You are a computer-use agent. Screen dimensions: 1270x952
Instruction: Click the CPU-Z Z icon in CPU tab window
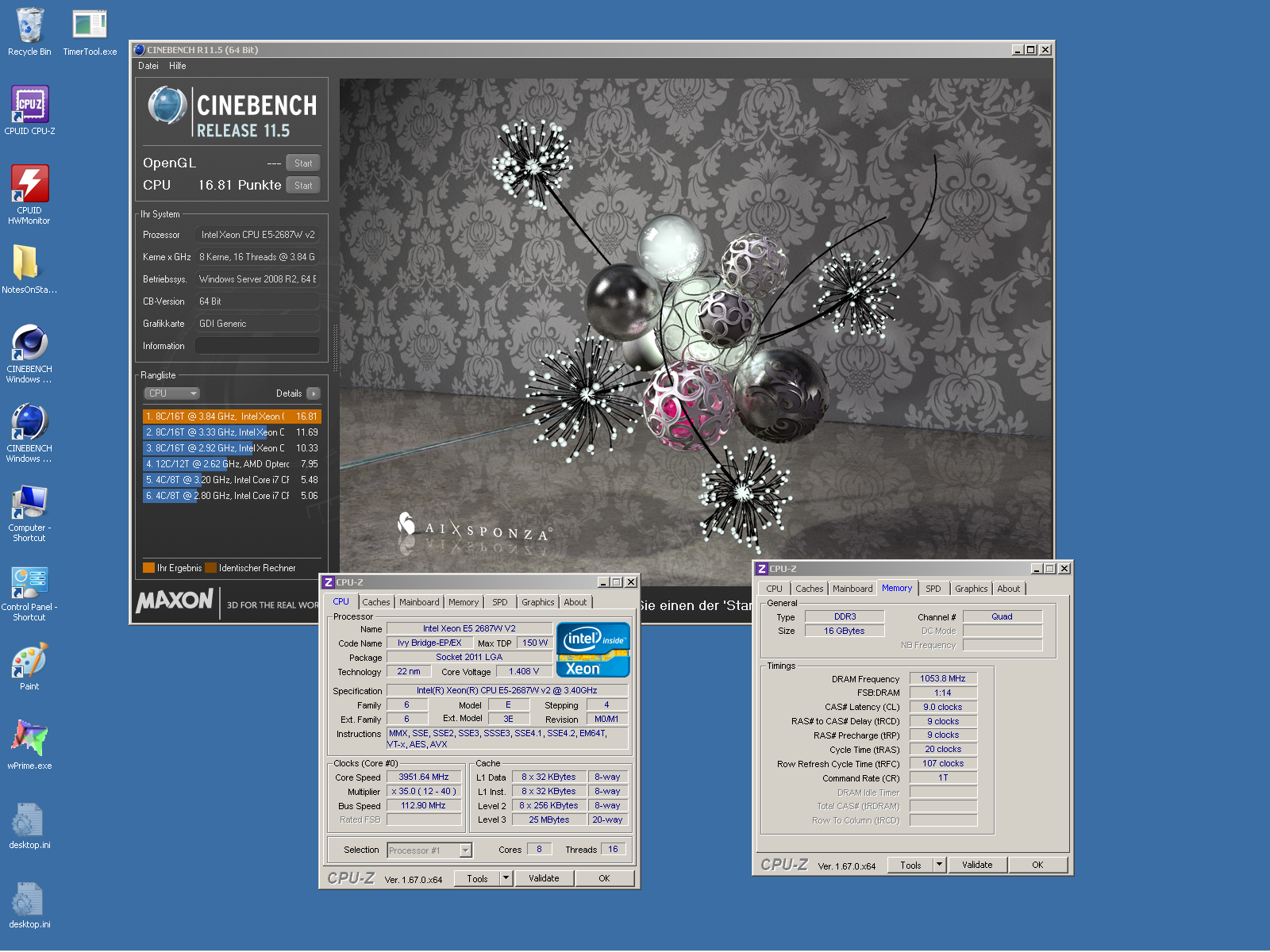click(328, 582)
